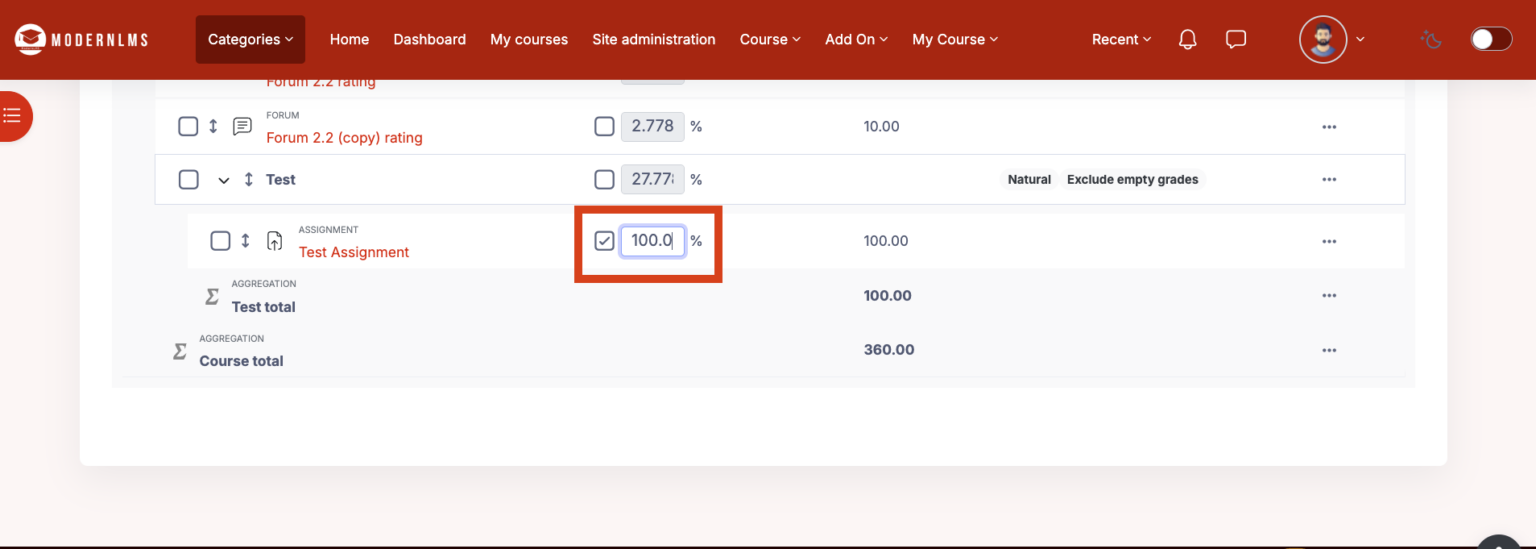Click the 360.00 course total value
Screen dimensions: 1536x549
click(889, 350)
